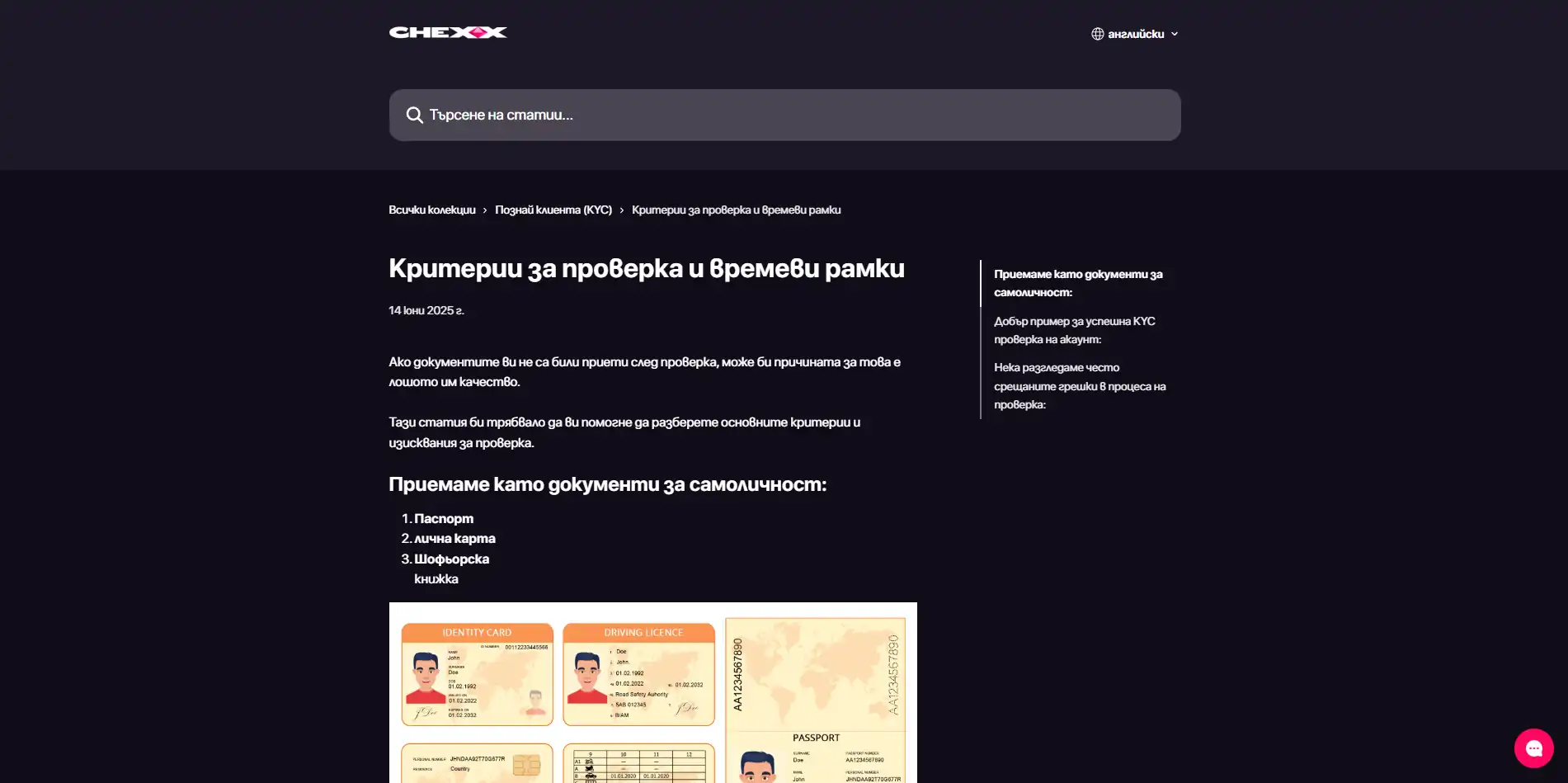Click the ID documents sample image
The image size is (1568, 783).
(653, 692)
